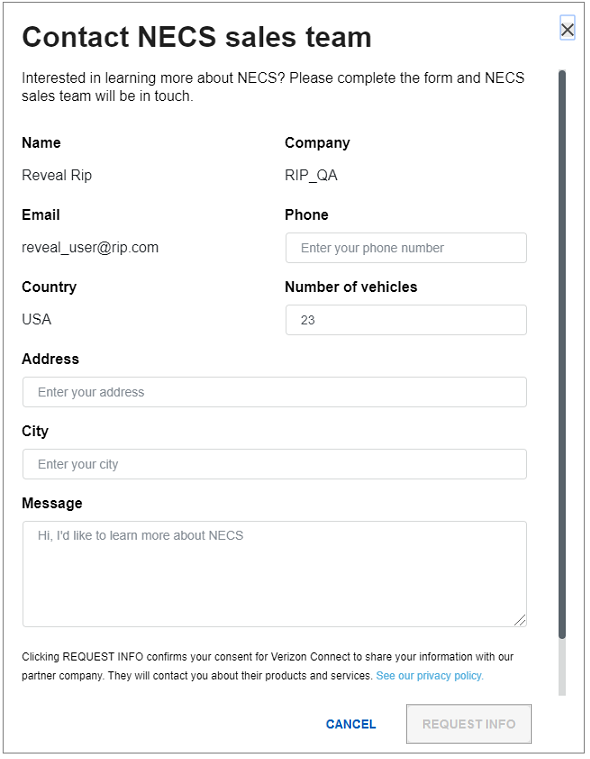Click the REQUEST INFO button
This screenshot has height=759, width=590.
tap(469, 724)
